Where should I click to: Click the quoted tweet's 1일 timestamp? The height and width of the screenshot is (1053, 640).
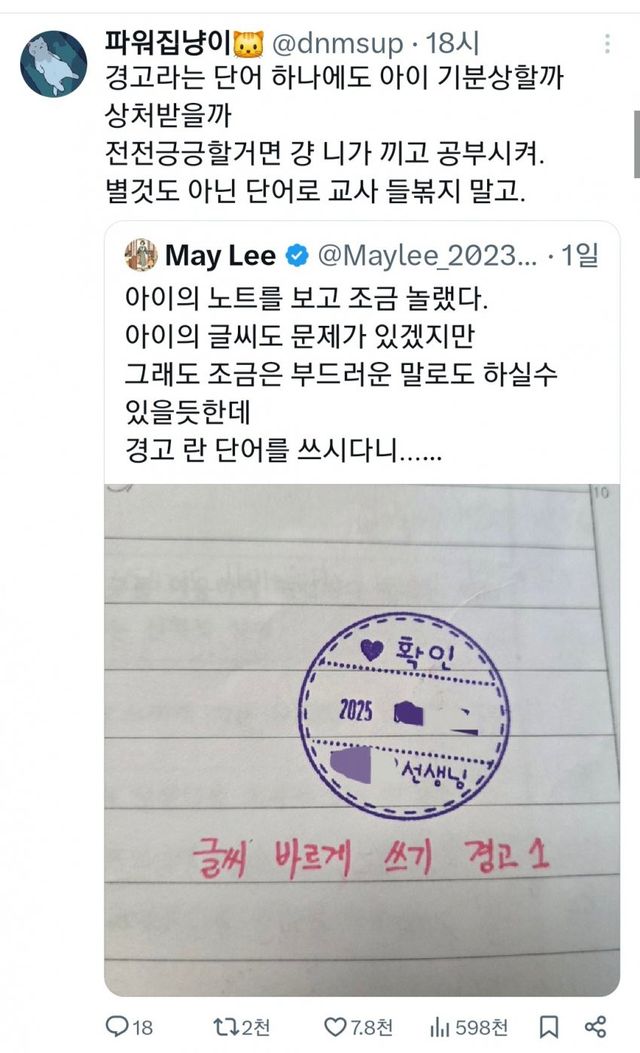[x=580, y=256]
